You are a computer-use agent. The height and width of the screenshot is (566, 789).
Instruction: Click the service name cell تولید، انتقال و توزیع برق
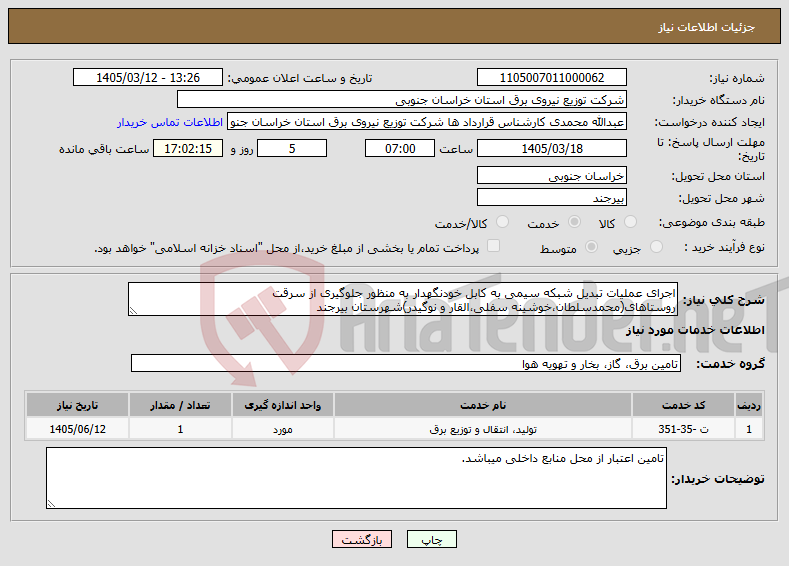tap(483, 429)
